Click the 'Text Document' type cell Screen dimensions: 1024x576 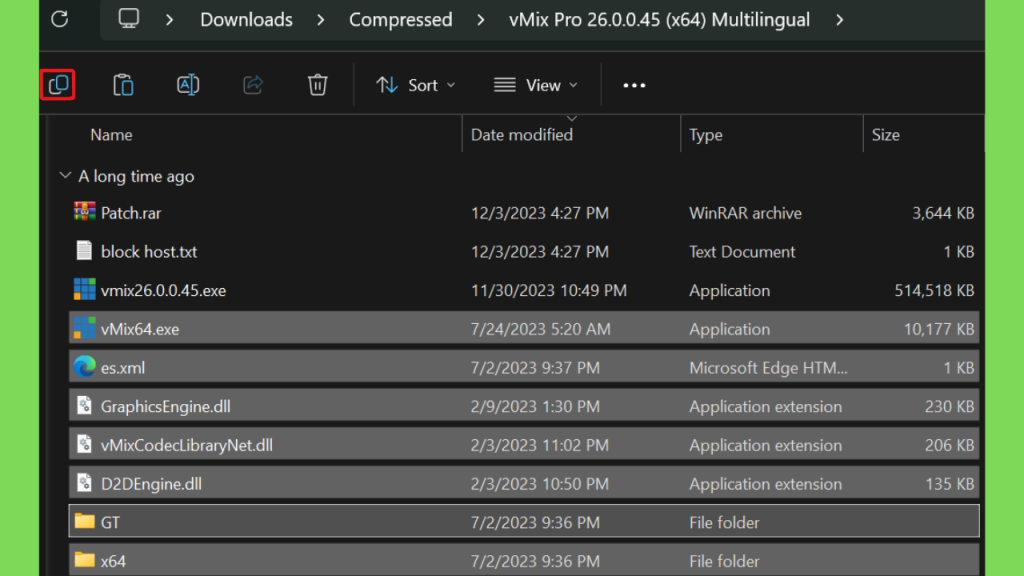(x=742, y=251)
